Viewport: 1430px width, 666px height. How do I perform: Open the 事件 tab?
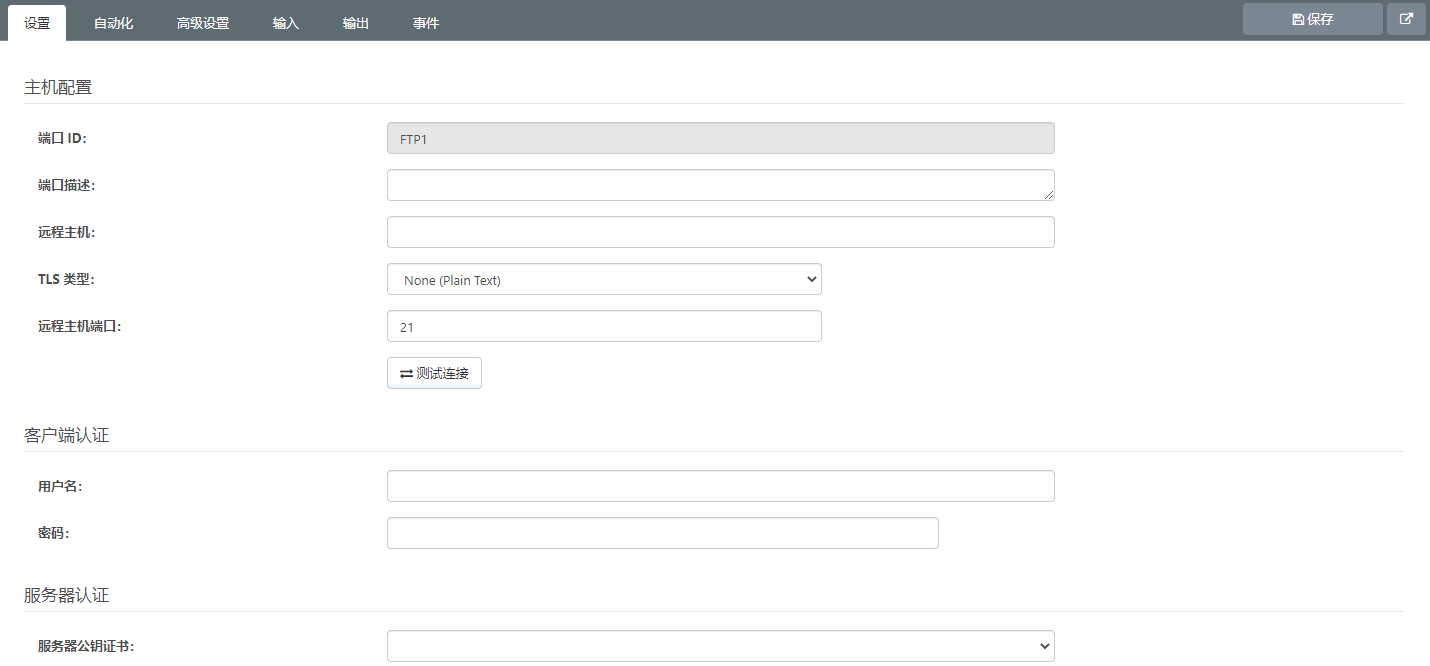(426, 23)
